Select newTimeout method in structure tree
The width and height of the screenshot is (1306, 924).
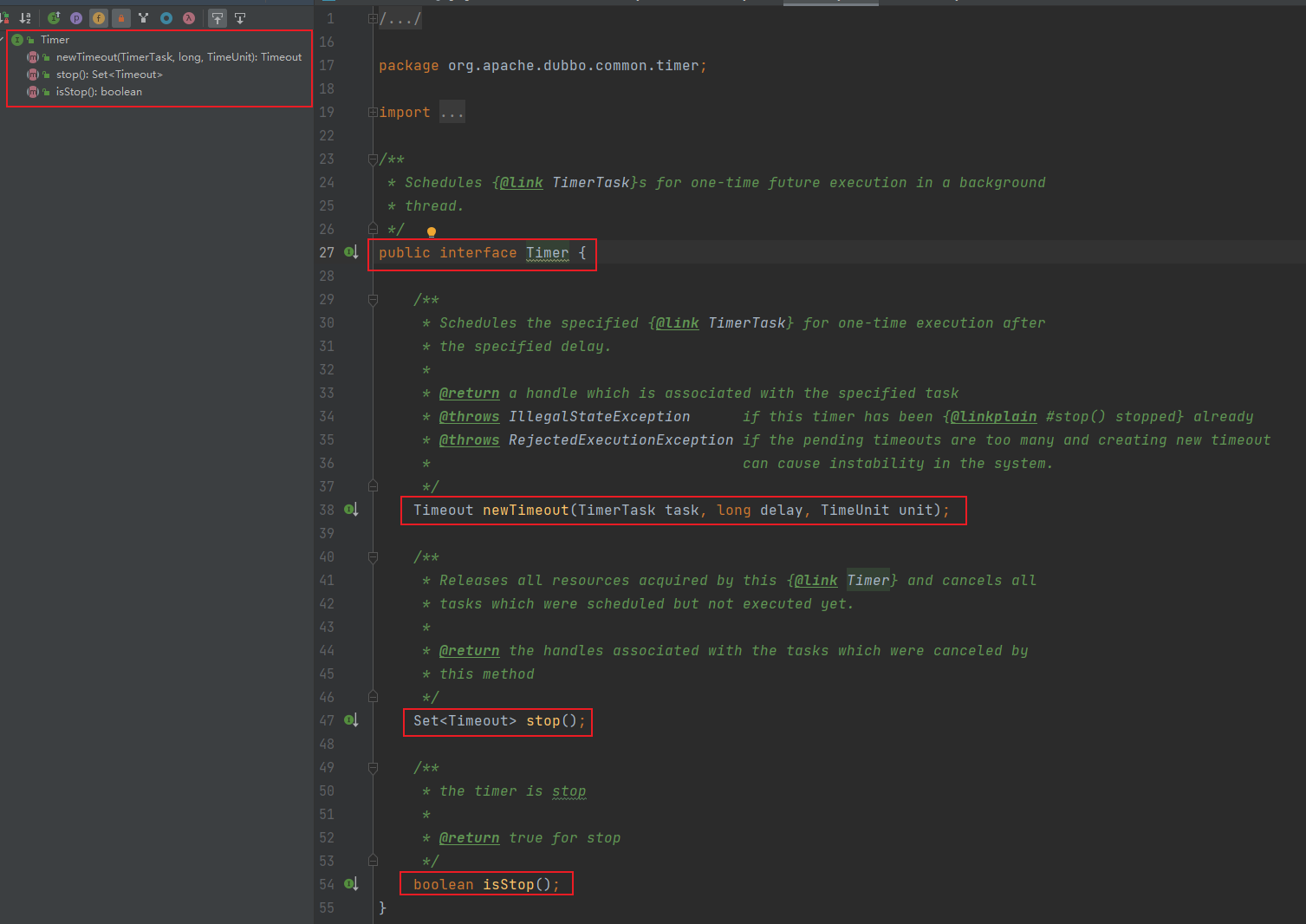tap(179, 57)
